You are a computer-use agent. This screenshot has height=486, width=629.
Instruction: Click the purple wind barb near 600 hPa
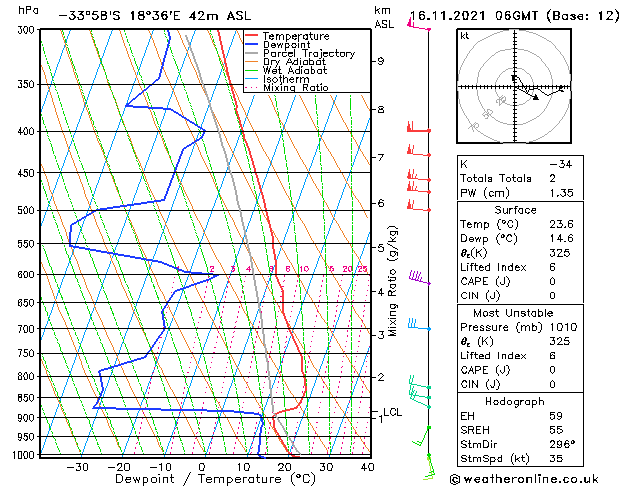419,278
